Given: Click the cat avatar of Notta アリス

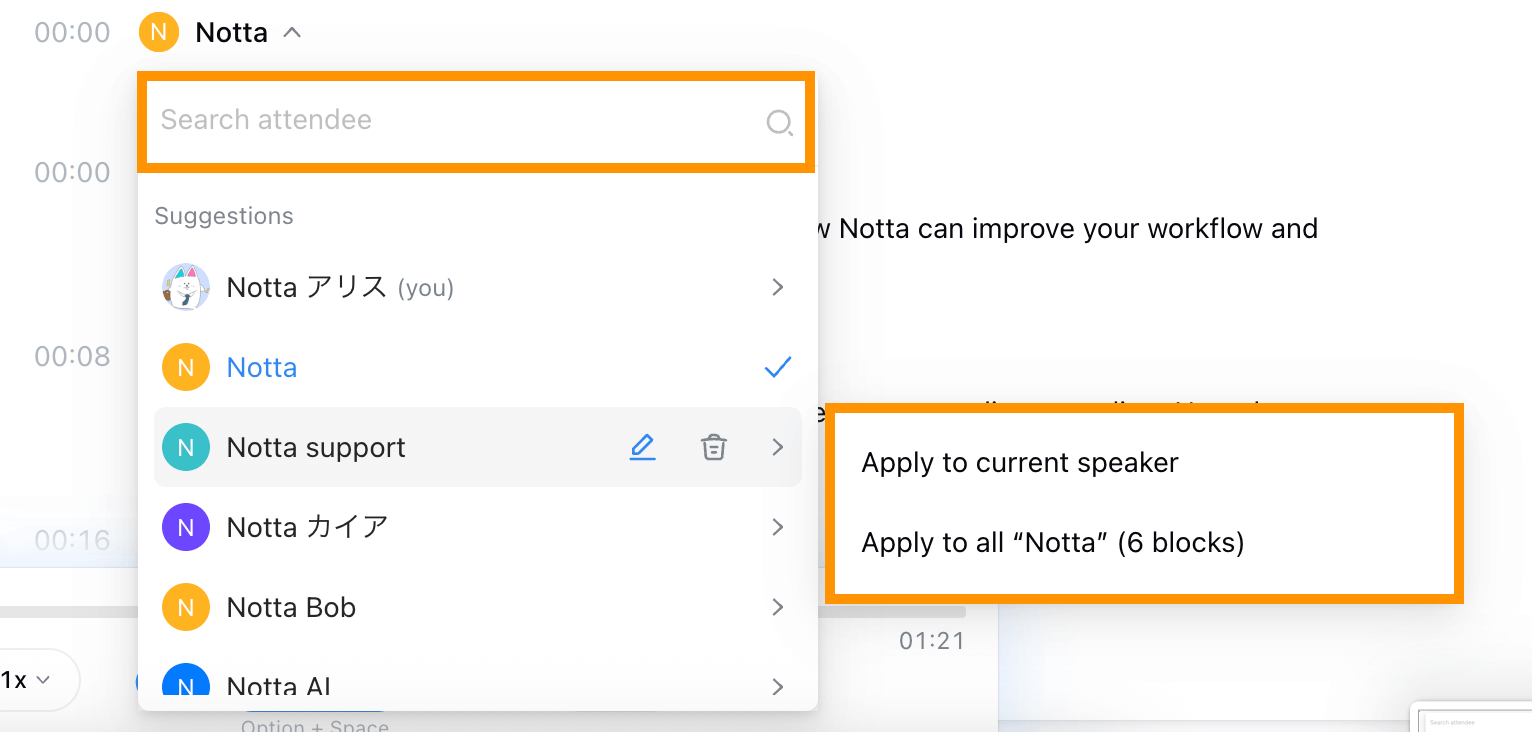Looking at the screenshot, I should coord(186,287).
